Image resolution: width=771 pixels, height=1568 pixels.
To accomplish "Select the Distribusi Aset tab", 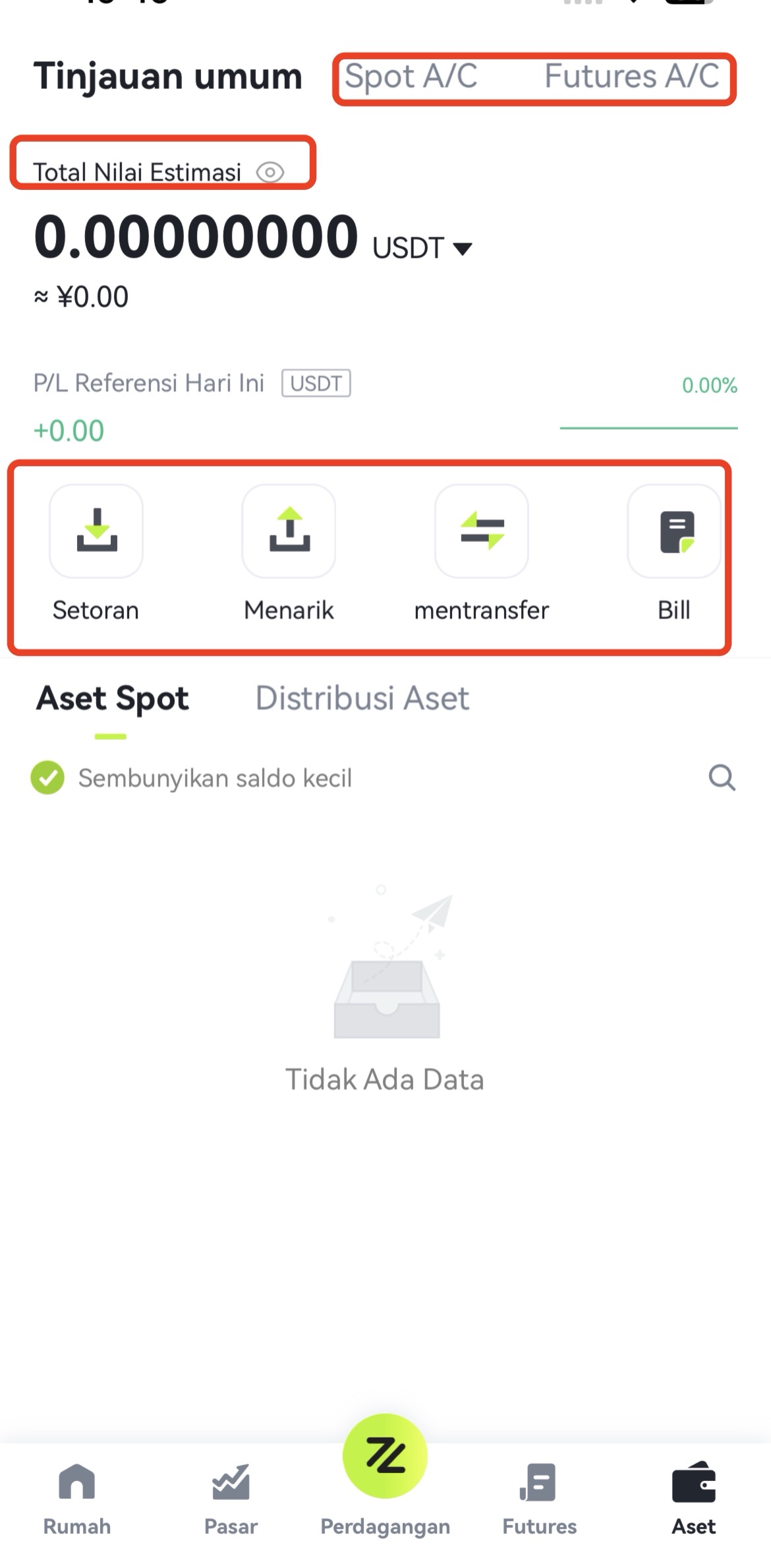I will [362, 698].
